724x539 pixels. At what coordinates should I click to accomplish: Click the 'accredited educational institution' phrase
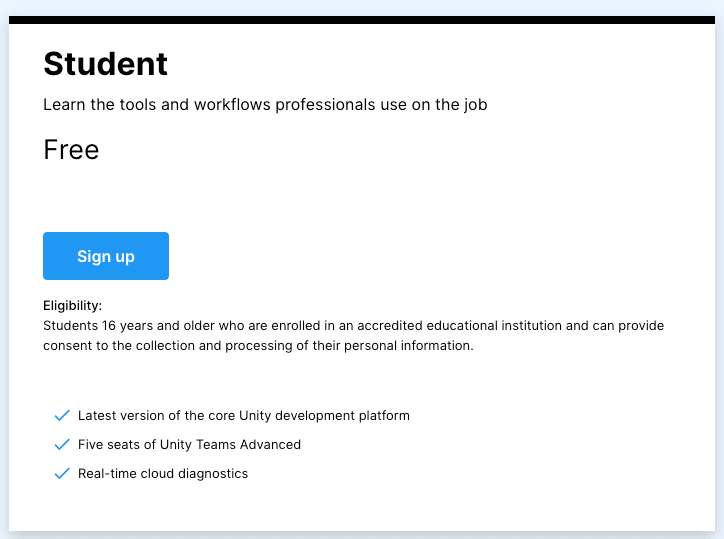point(459,326)
